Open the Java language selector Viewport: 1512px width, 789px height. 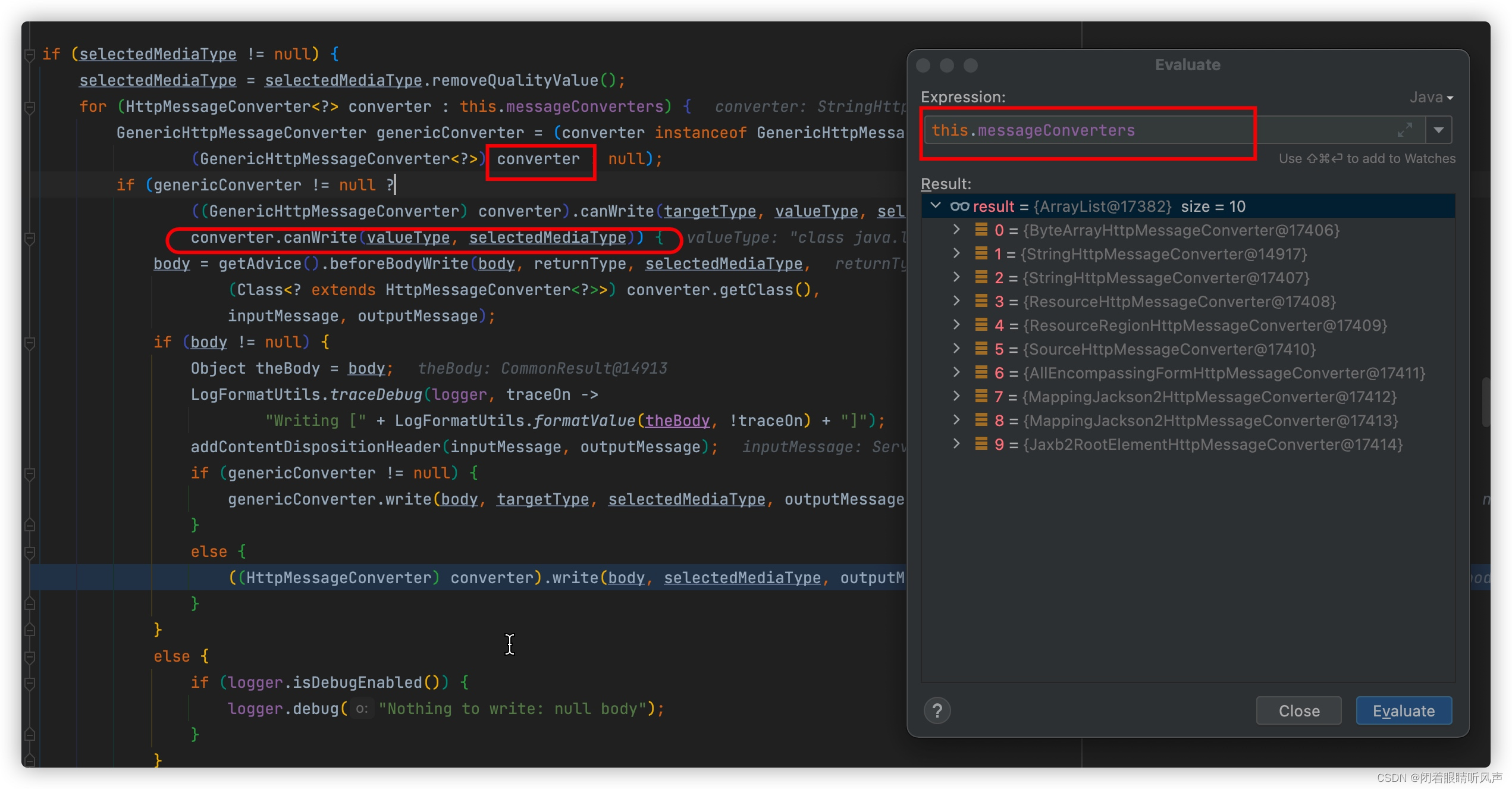tap(1431, 97)
